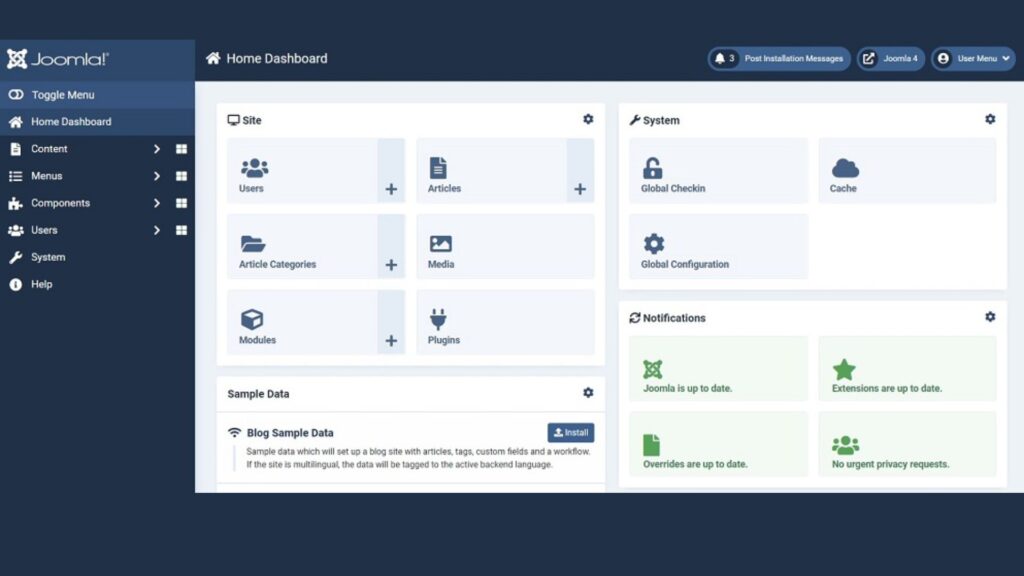Open the Plugins quick icon tile
The image size is (1024, 576).
click(505, 322)
